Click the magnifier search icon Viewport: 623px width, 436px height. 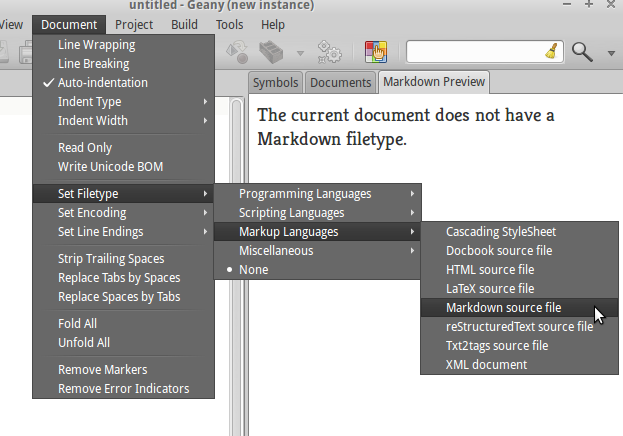click(581, 52)
